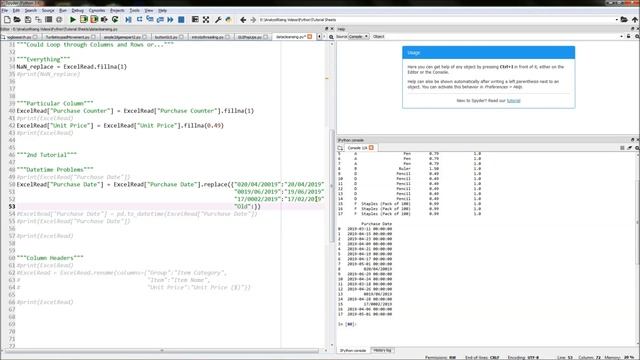Expand the Help Object history dropdown
The width and height of the screenshot is (640, 360).
pos(621,36)
